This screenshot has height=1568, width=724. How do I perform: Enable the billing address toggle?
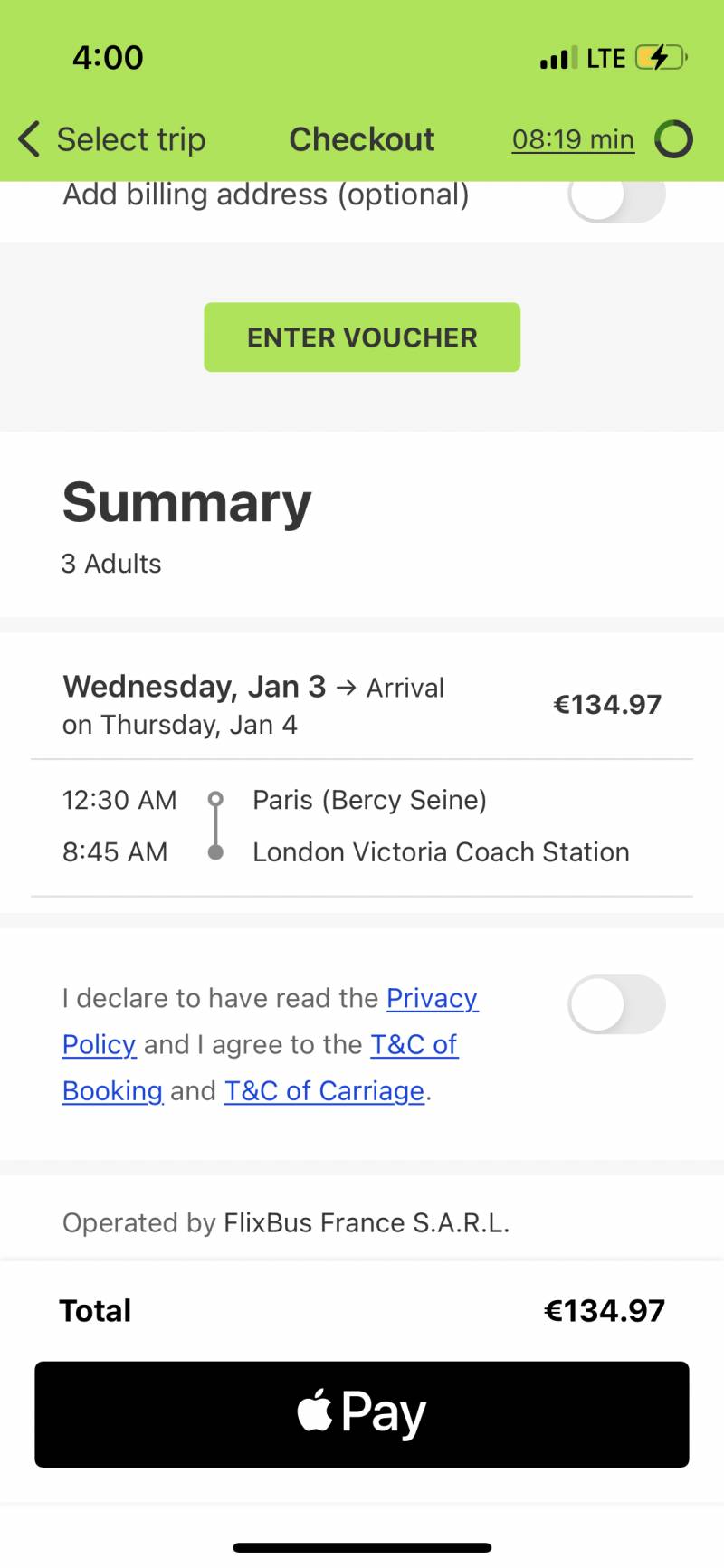(616, 195)
